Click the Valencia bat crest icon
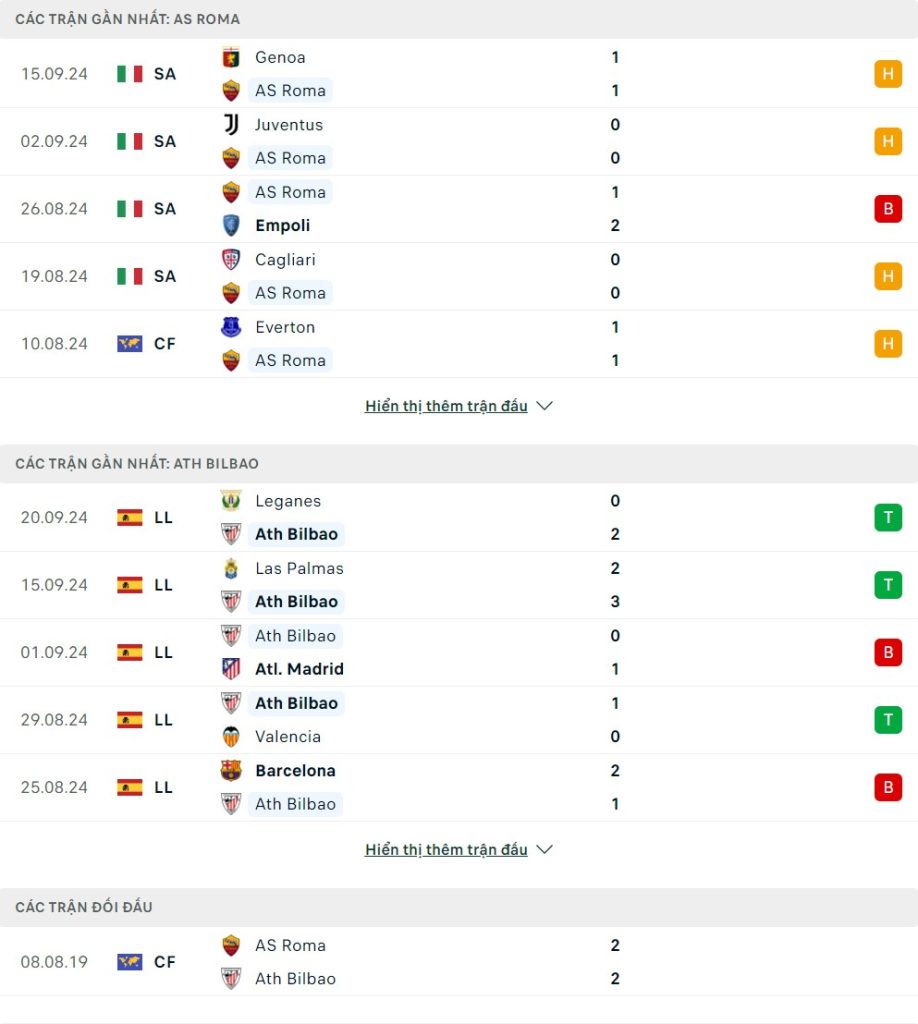The image size is (918, 1024). coord(231,736)
